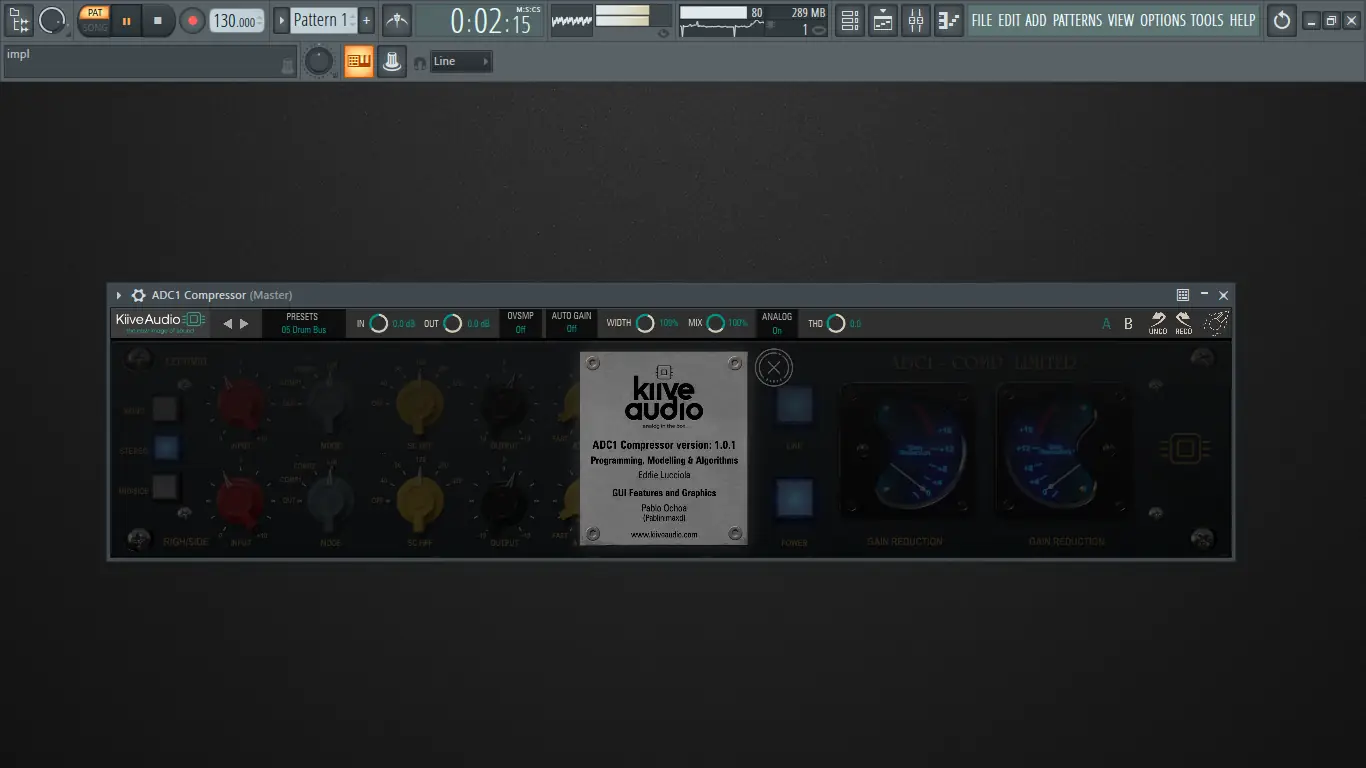This screenshot has width=1366, height=768.
Task: Click the IN gain knob
Action: click(x=379, y=323)
